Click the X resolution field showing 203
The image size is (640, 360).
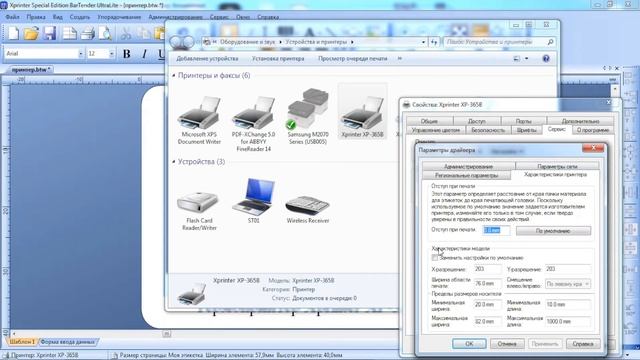click(487, 269)
